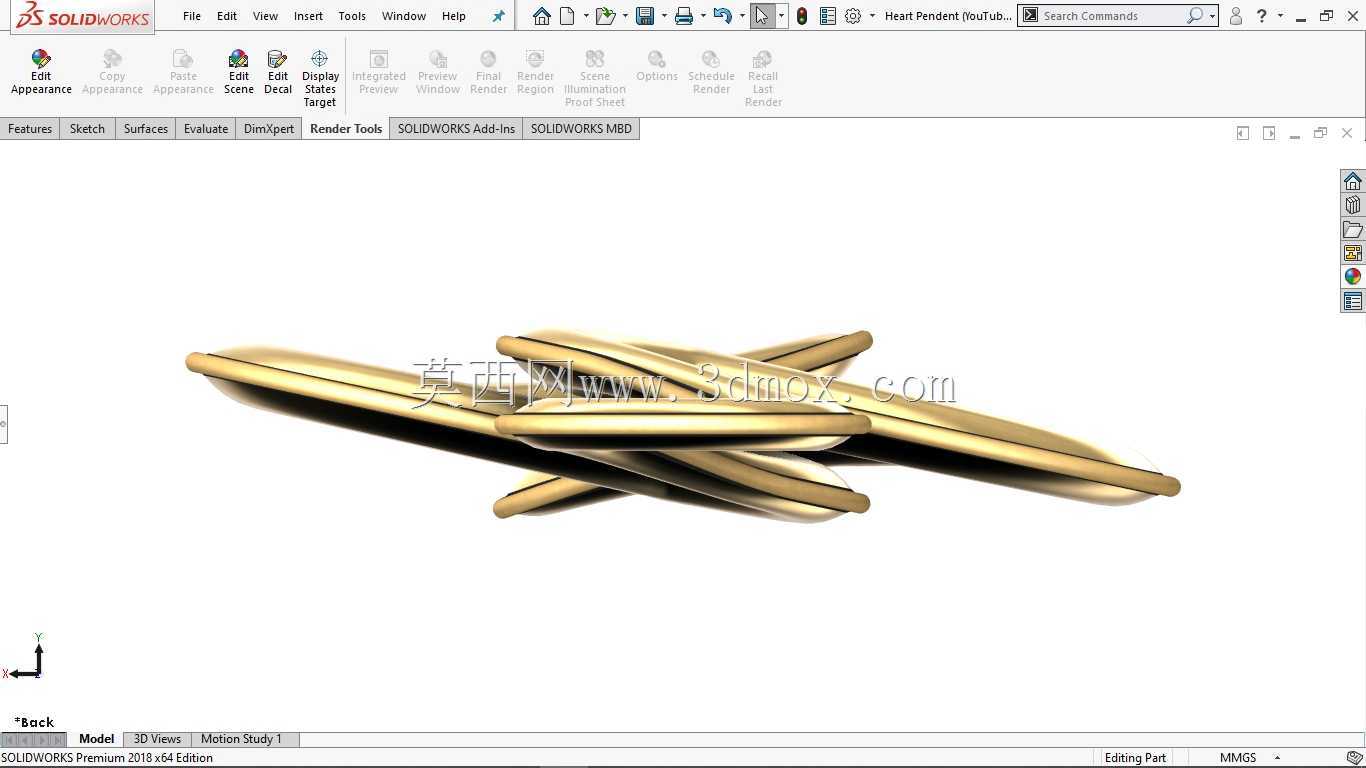Undo the last action
The height and width of the screenshot is (768, 1366).
tap(723, 16)
